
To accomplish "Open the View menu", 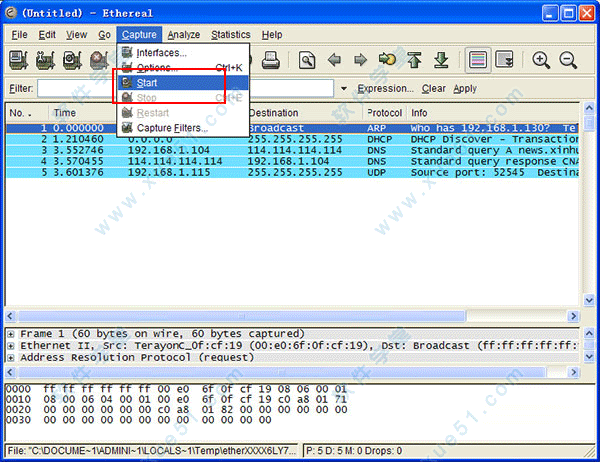I will 76,35.
